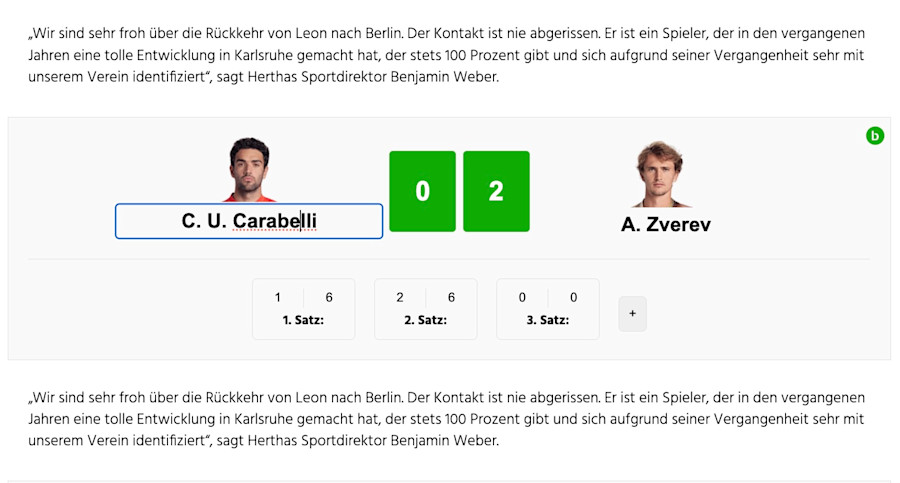Screen dimensions: 900x483
Task: Edit Carabelli's 2. Satz score of 2
Action: (400, 297)
